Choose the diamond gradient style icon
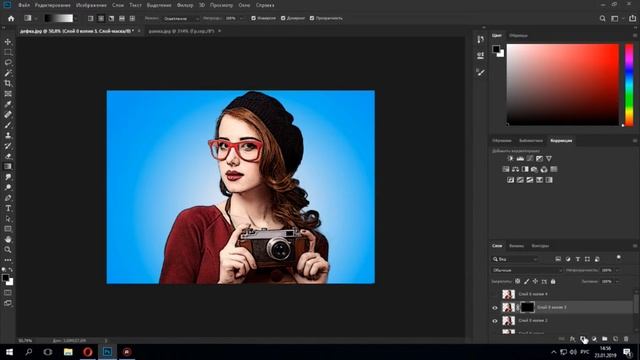The width and height of the screenshot is (640, 360). point(132,18)
